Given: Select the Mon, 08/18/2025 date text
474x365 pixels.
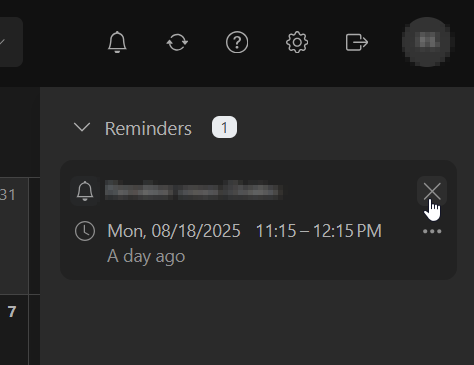Looking at the screenshot, I should tap(174, 231).
